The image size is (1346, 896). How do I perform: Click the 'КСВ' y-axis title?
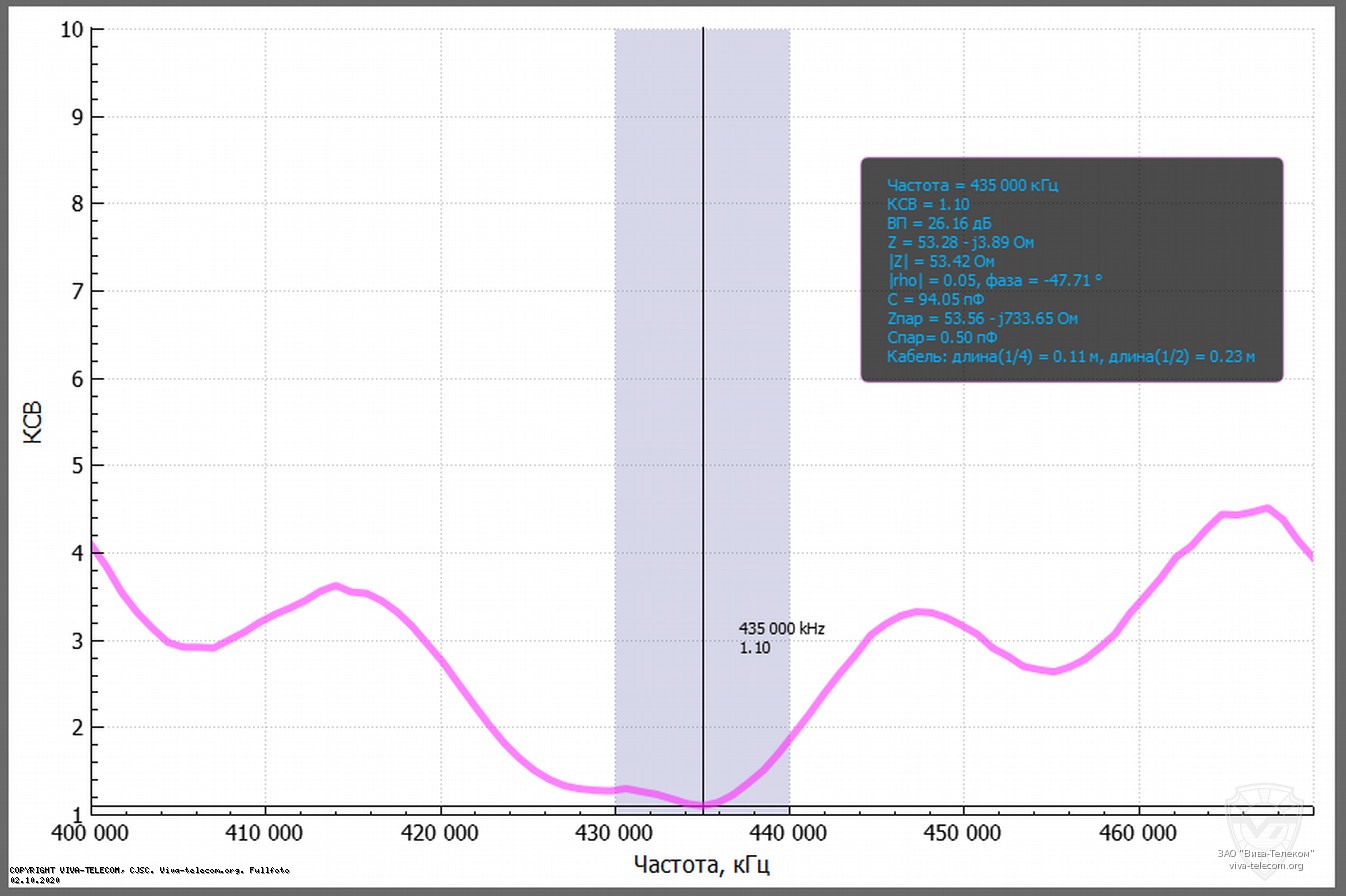[x=33, y=422]
